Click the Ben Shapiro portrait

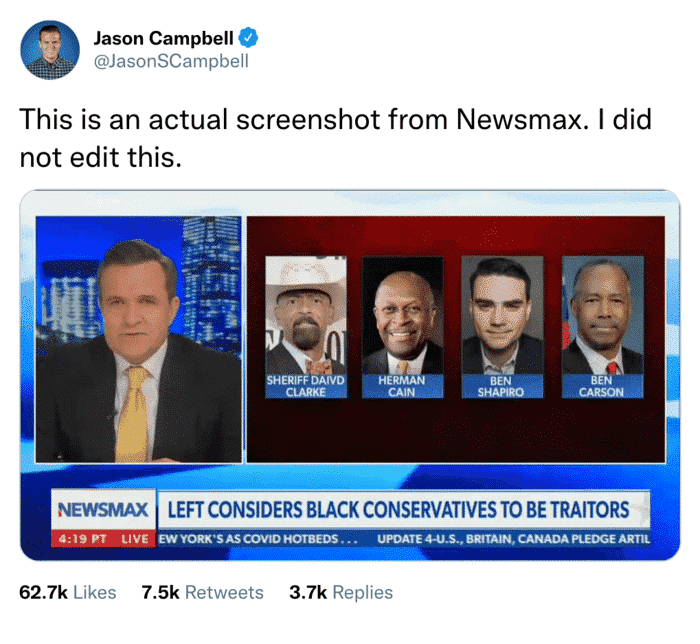[502, 315]
